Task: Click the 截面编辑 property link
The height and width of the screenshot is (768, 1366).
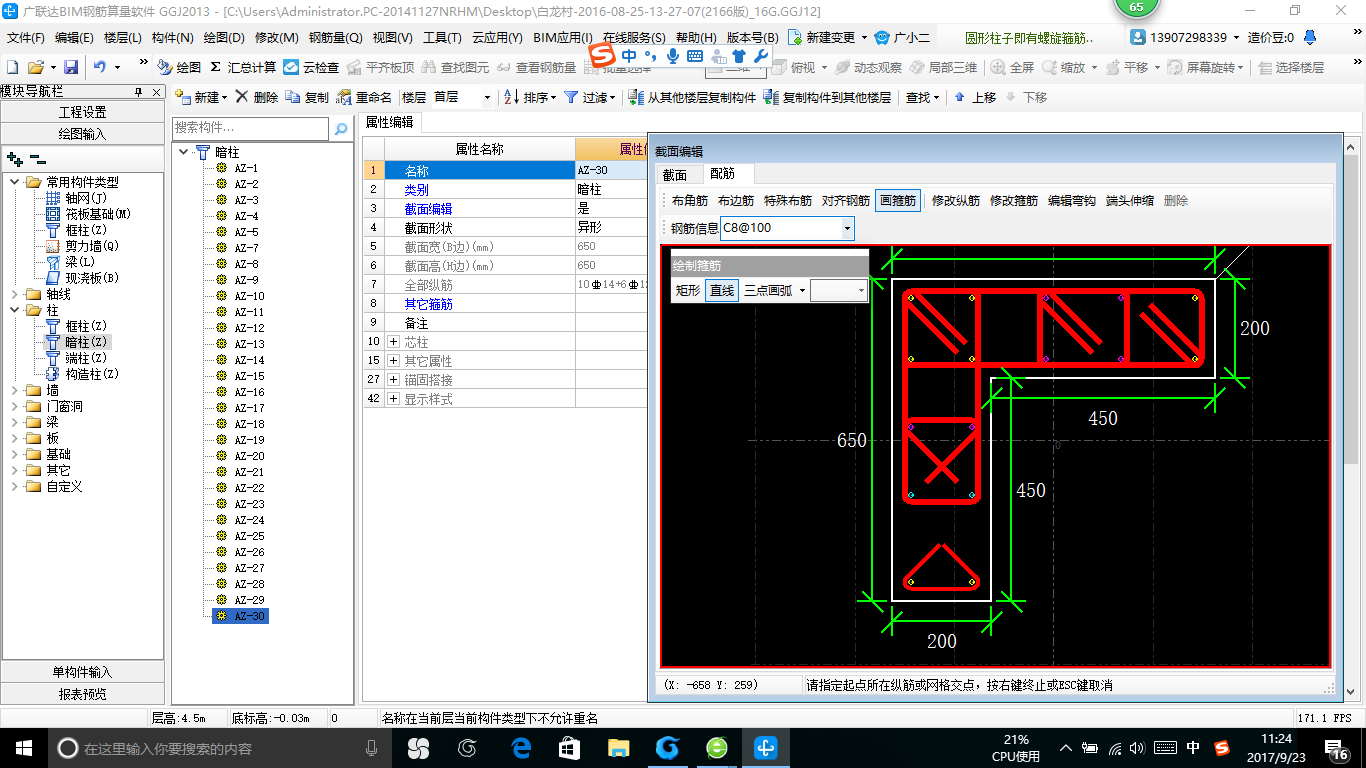Action: click(428, 208)
